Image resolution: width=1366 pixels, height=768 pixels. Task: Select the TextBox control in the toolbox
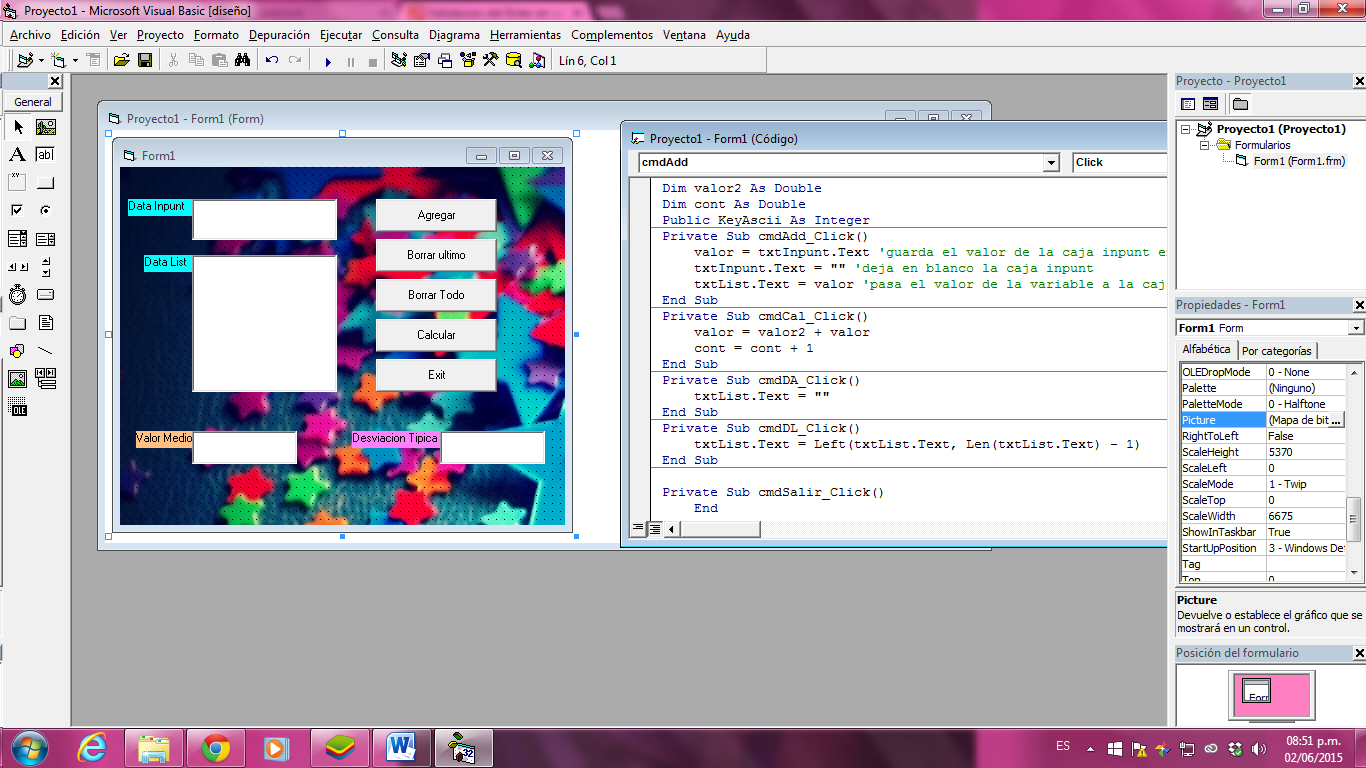(47, 153)
